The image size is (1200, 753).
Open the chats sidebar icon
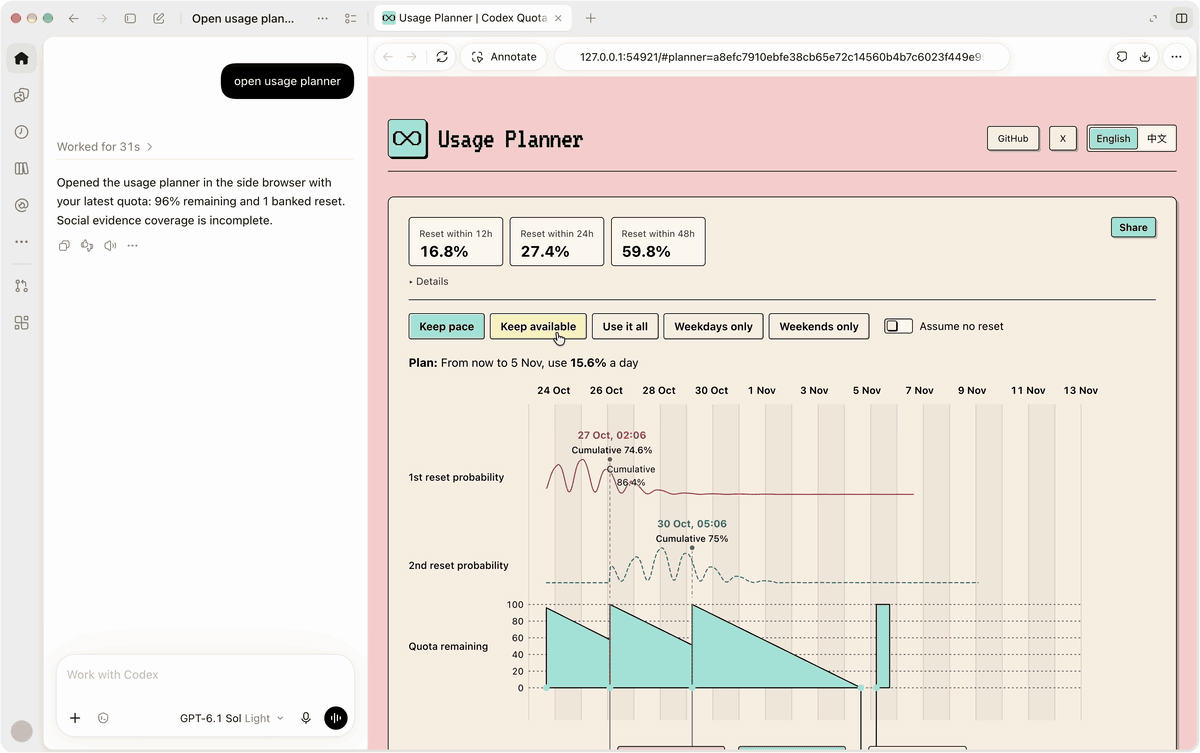[x=21, y=95]
